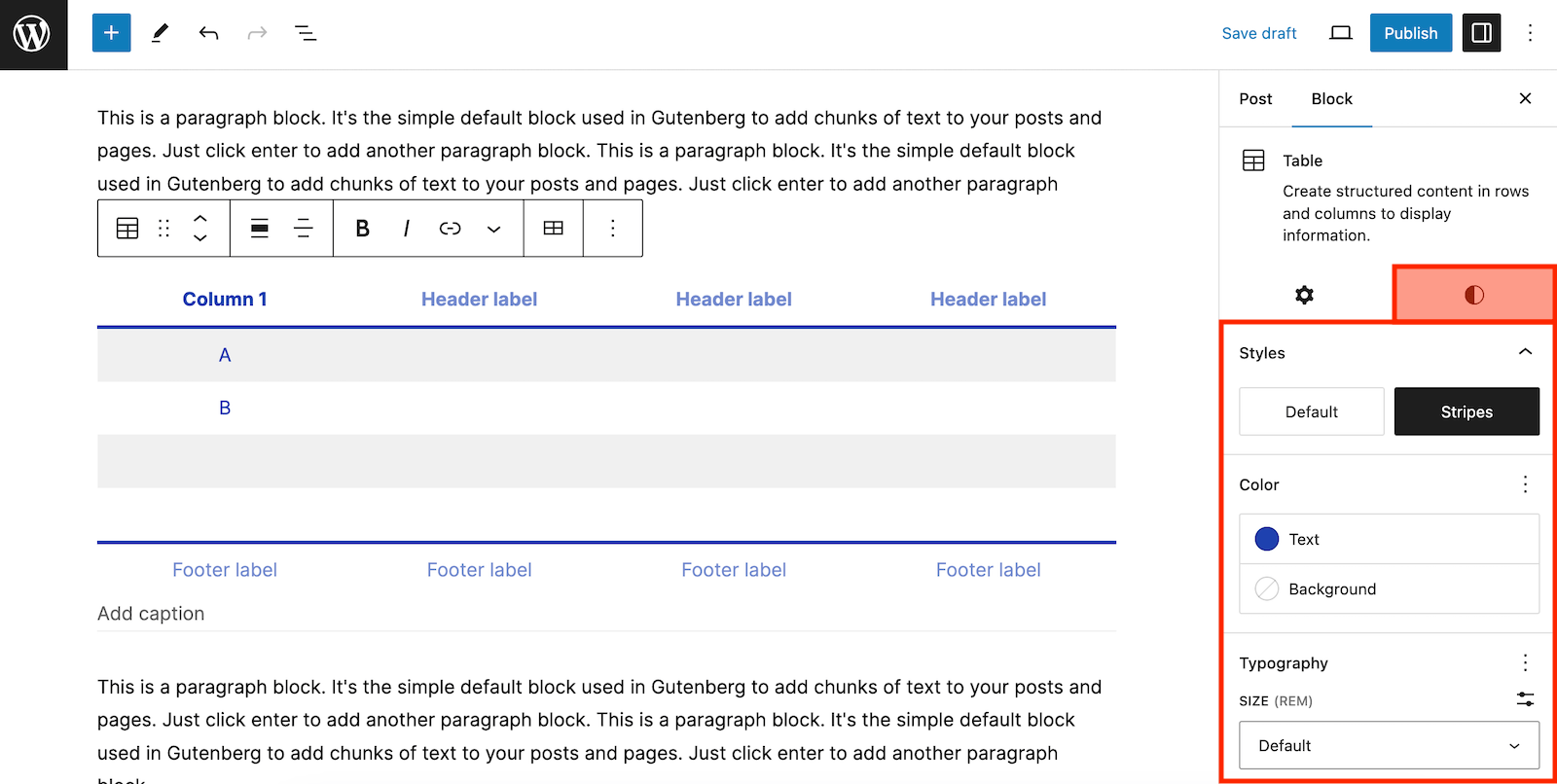Expand more rich text options chevron
Image resolution: width=1557 pixels, height=784 pixels.
pyautogui.click(x=494, y=229)
